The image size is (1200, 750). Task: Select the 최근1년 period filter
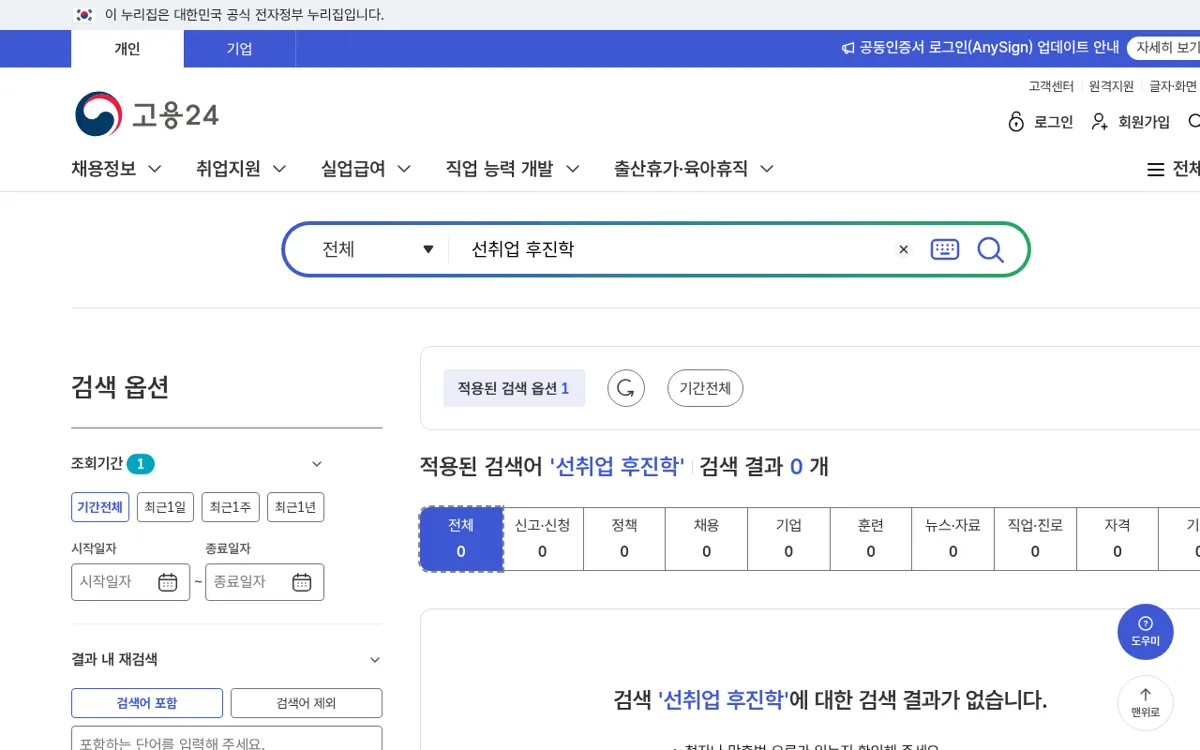295,507
